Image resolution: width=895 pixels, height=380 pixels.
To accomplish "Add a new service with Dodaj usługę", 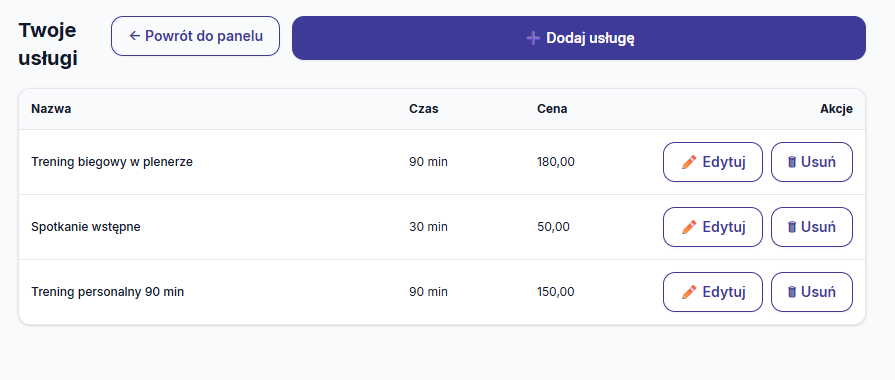I will (x=579, y=38).
